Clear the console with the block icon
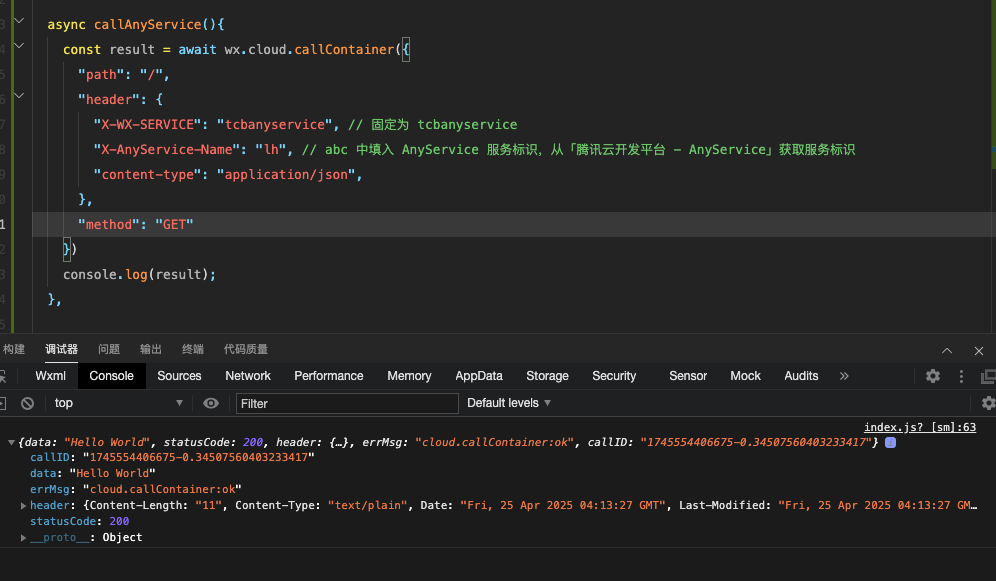 click(x=27, y=403)
